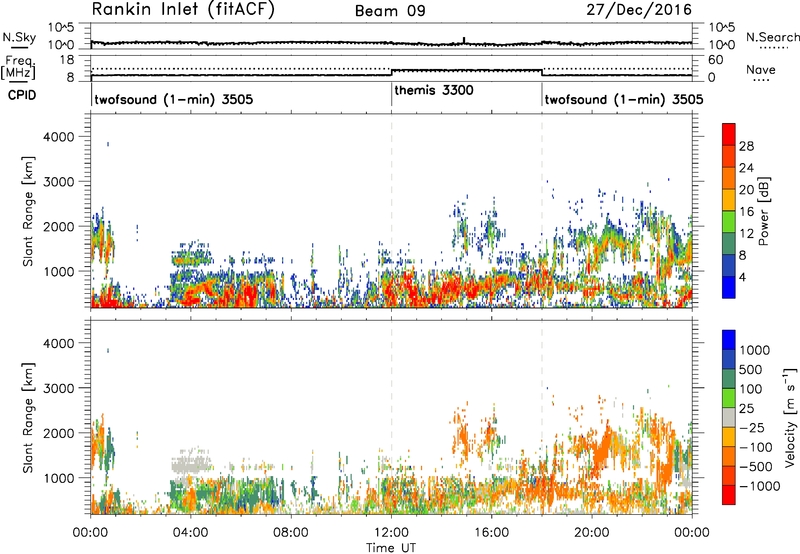Click isolated echo near 3800 km in Power panel
The height and width of the screenshot is (554, 800).
(x=108, y=144)
